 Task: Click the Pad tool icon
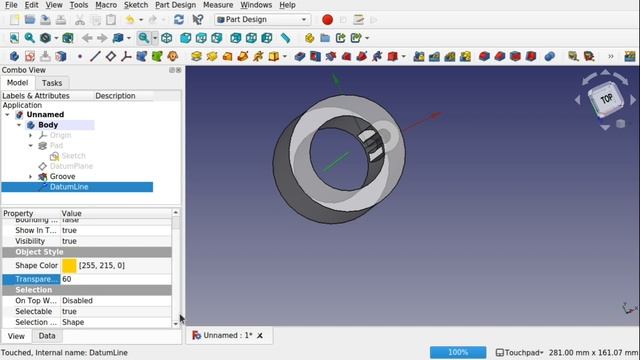(196, 56)
